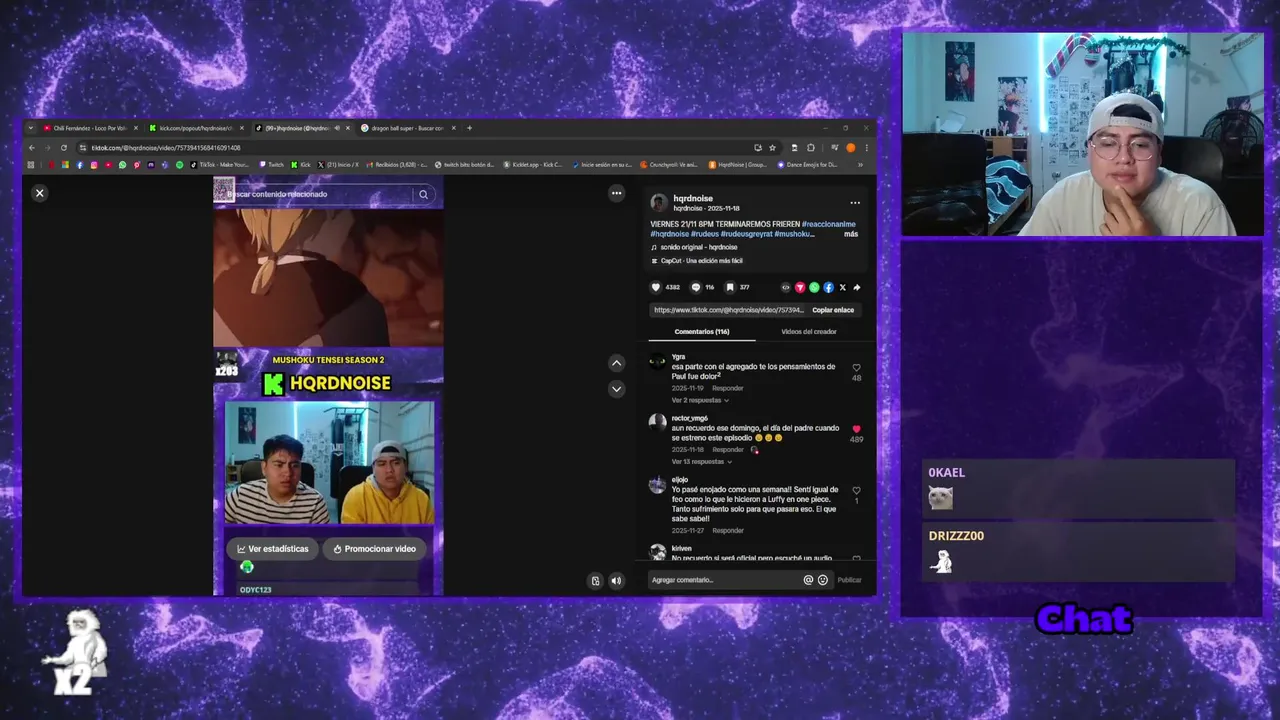Viewport: 1280px width, 720px height.
Task: Open rector_vmg6's profile avatar
Action: point(657,422)
